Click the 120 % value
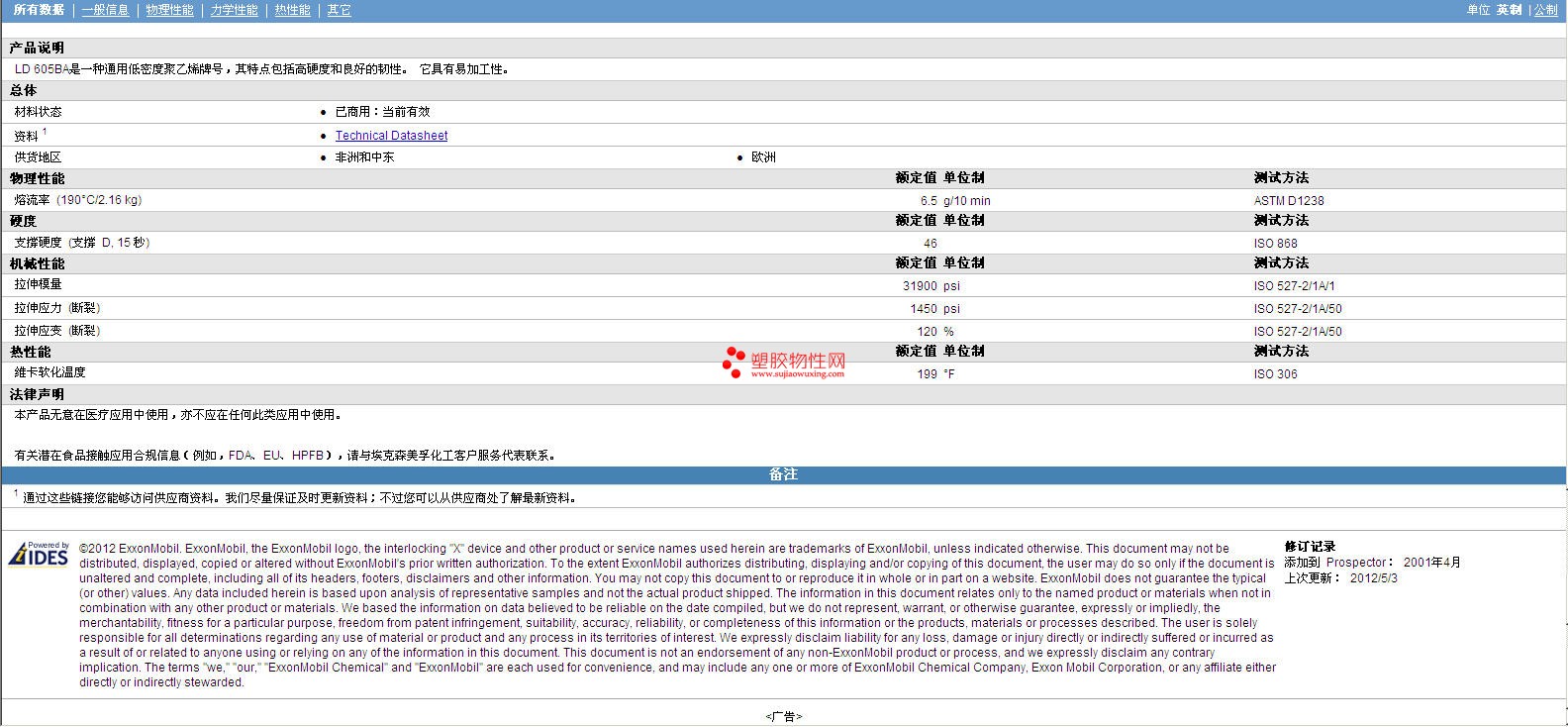 pyautogui.click(x=935, y=332)
